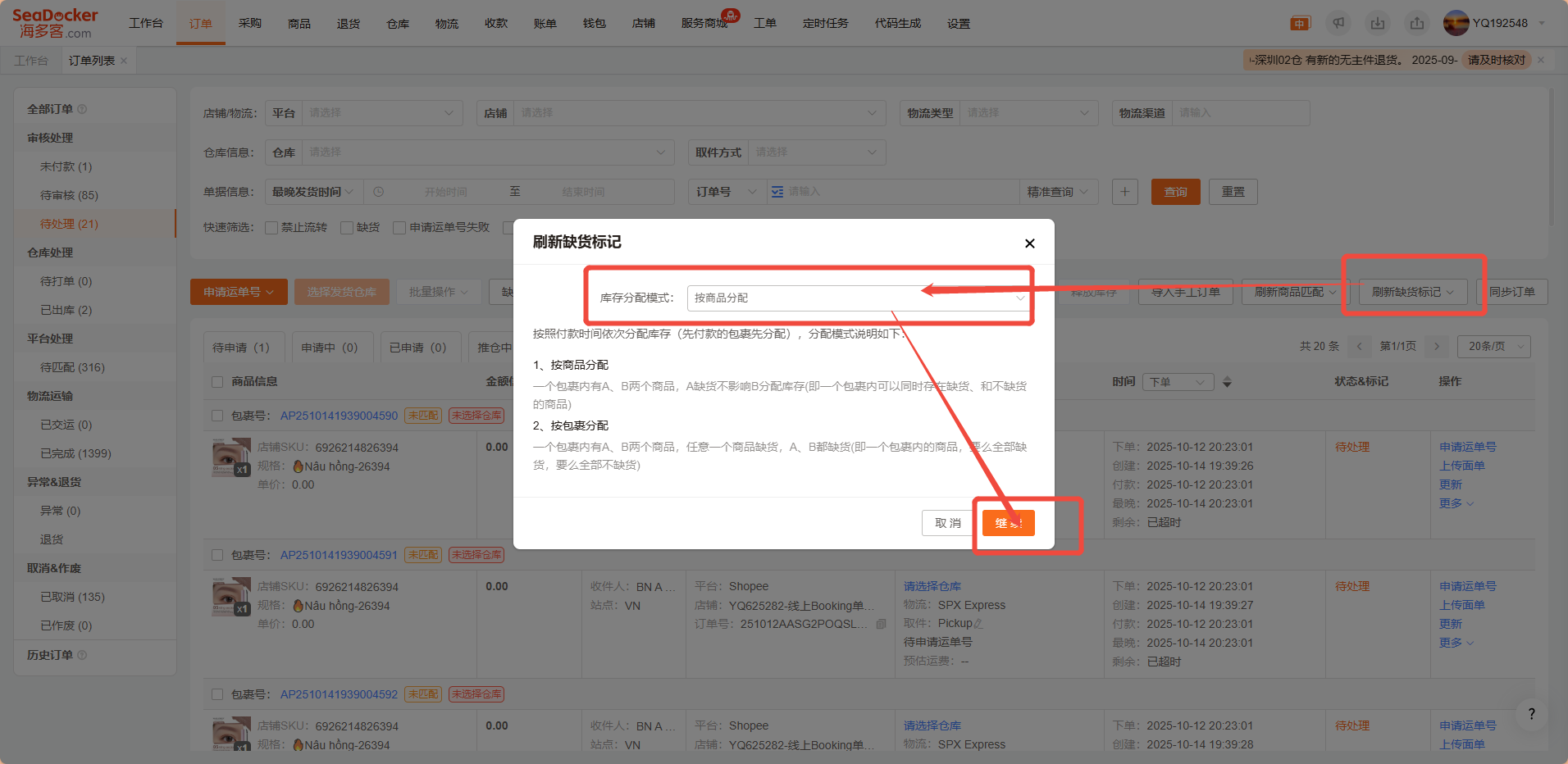This screenshot has width=1568, height=764.
Task: Enable the 缺货 quick filter checkbox
Action: tap(347, 228)
